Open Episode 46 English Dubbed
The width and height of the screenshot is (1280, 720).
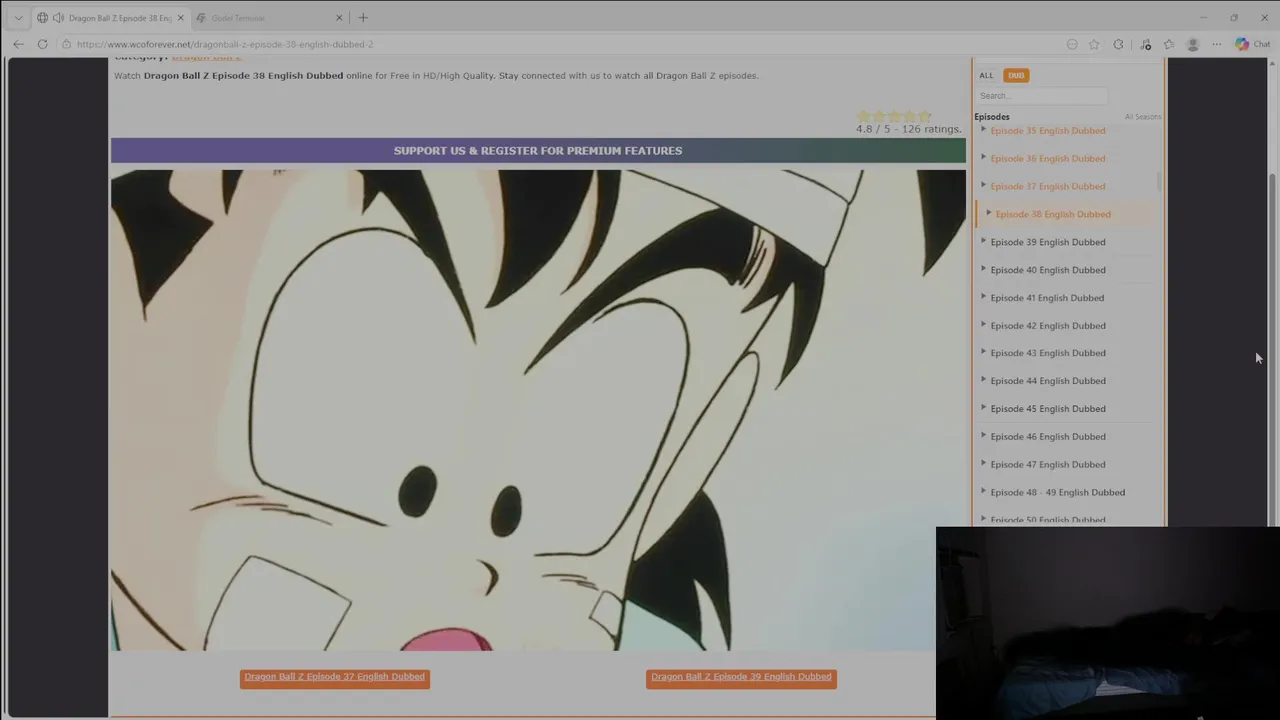click(1048, 437)
